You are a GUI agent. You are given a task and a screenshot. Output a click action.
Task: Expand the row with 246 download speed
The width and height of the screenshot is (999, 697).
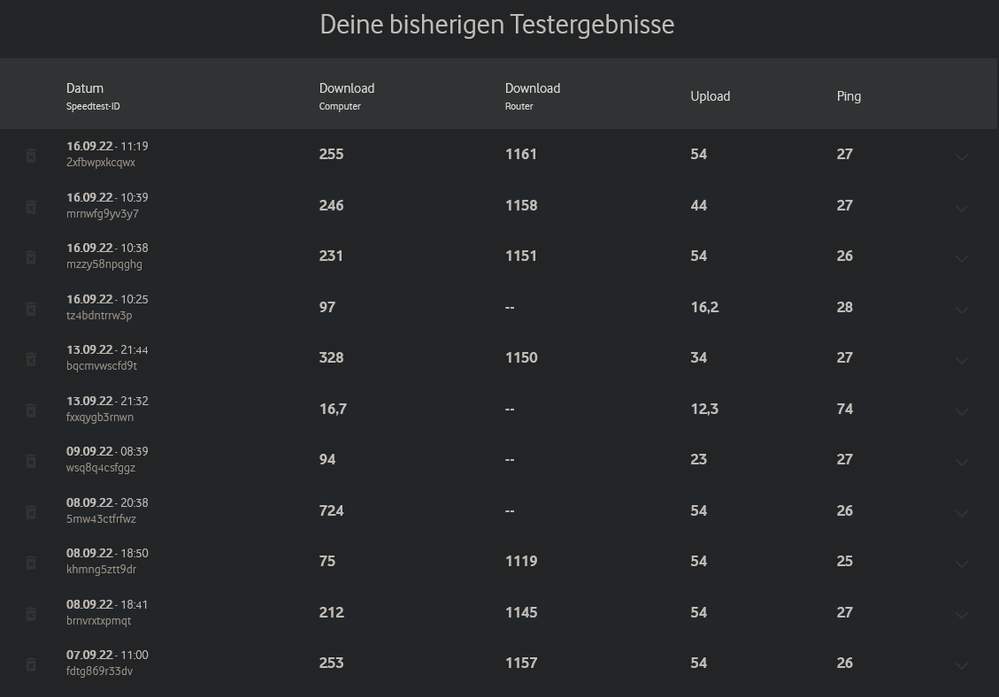pos(961,208)
